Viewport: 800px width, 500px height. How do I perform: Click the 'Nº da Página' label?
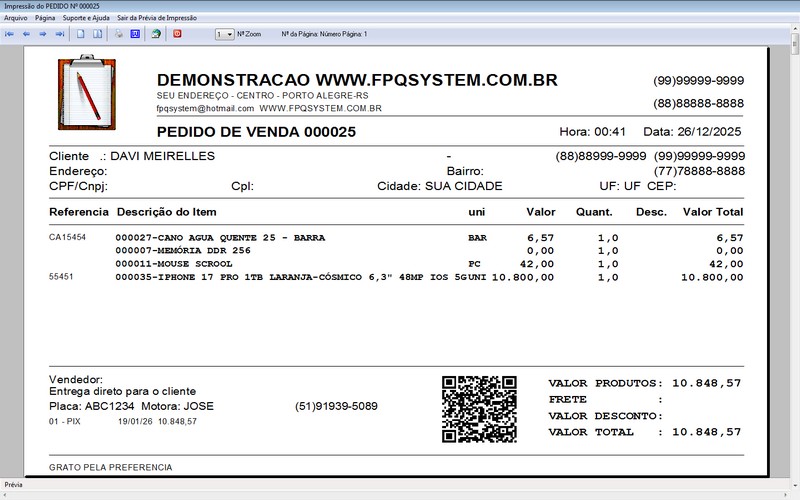(x=324, y=34)
